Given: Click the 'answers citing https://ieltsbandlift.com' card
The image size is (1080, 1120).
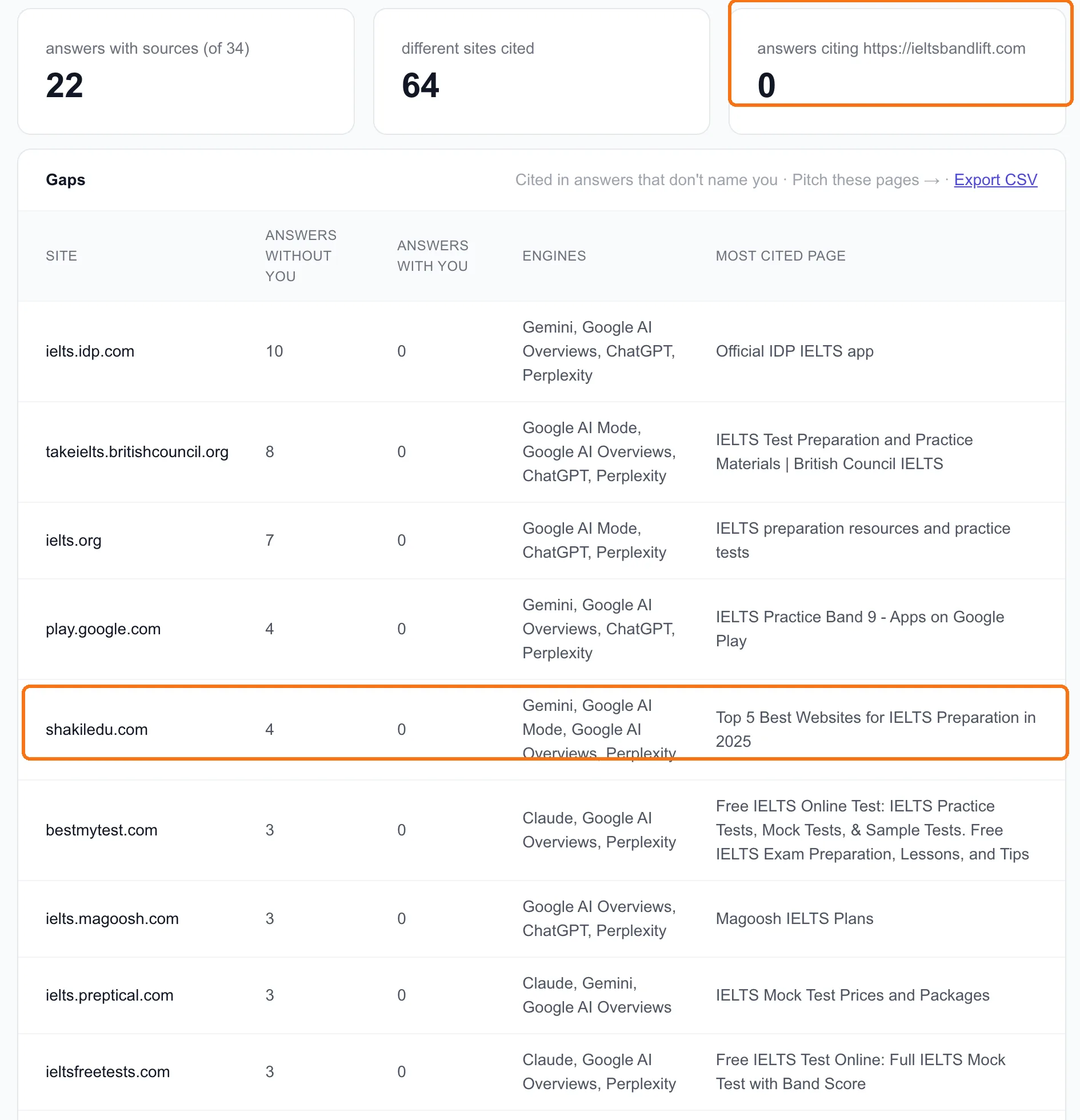Looking at the screenshot, I should point(897,71).
